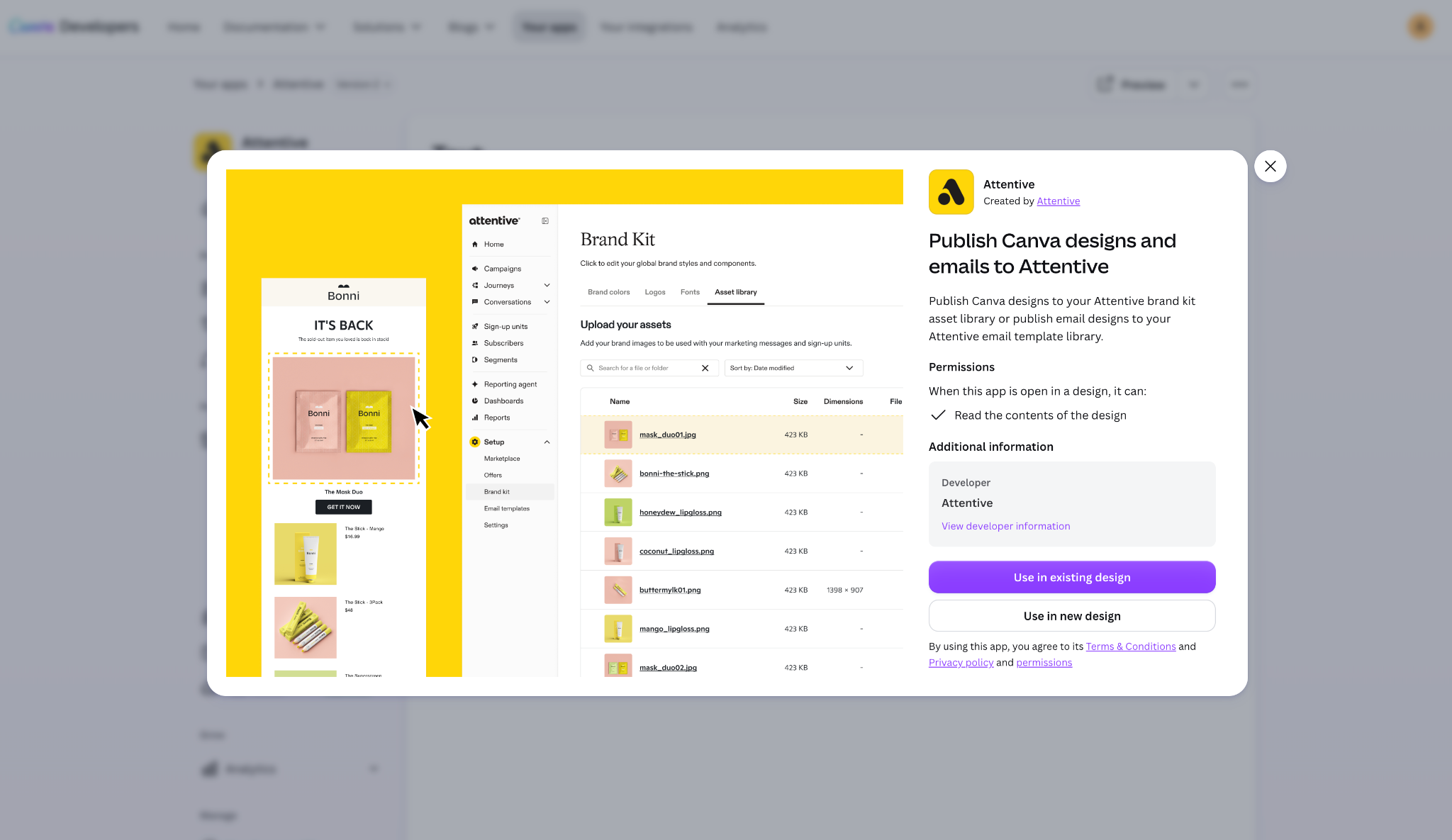Screen dimensions: 1452x840
Task: Click The Stick - Mango product image
Action: click(x=306, y=554)
